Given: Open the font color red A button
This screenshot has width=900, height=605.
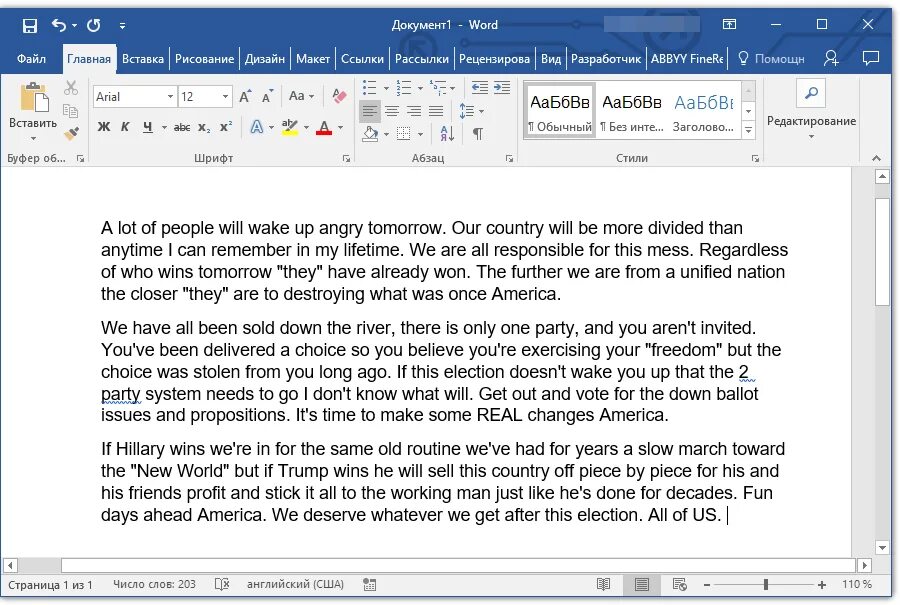Looking at the screenshot, I should 324,127.
